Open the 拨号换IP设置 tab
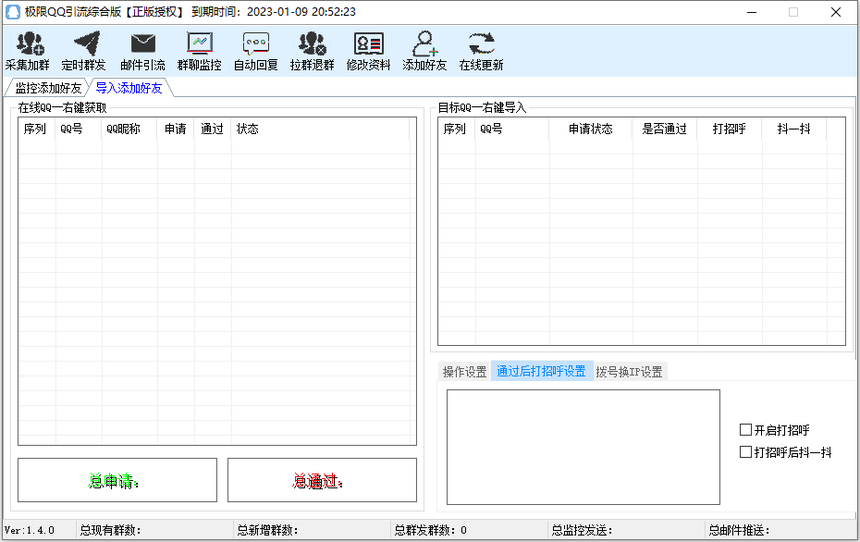The width and height of the screenshot is (860, 542). 629,371
